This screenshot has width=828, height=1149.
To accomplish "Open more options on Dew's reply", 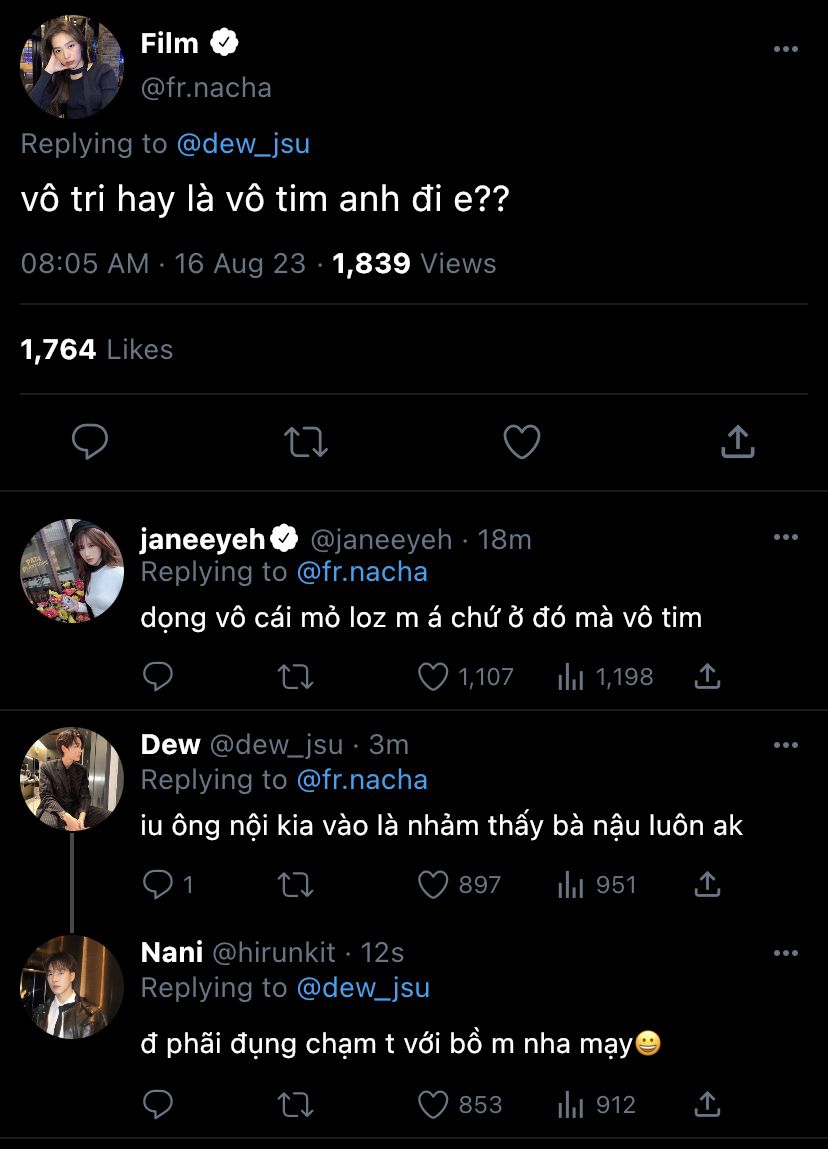I will tap(786, 745).
